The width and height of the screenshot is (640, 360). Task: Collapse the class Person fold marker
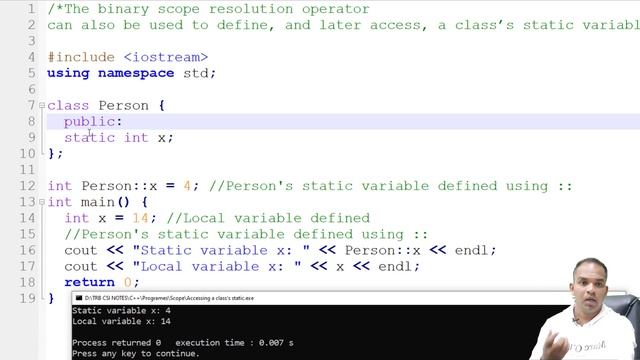pyautogui.click(x=42, y=105)
